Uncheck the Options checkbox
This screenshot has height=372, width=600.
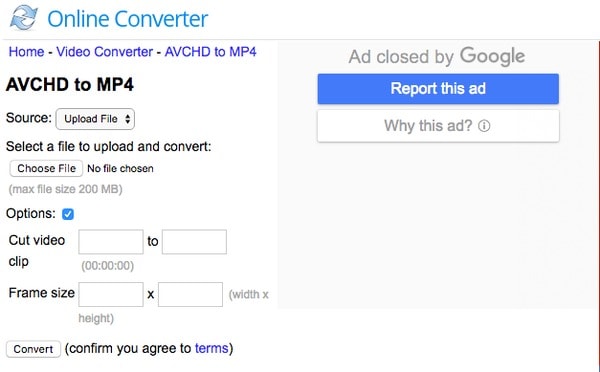coord(68,214)
